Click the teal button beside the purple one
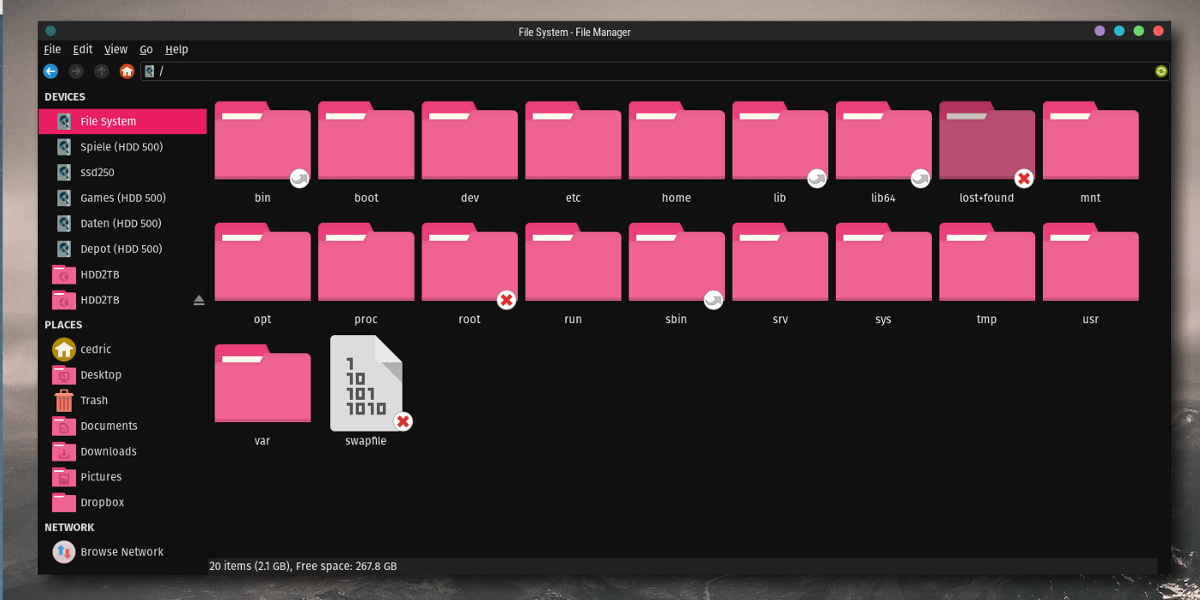The width and height of the screenshot is (1200, 600). (x=1119, y=31)
